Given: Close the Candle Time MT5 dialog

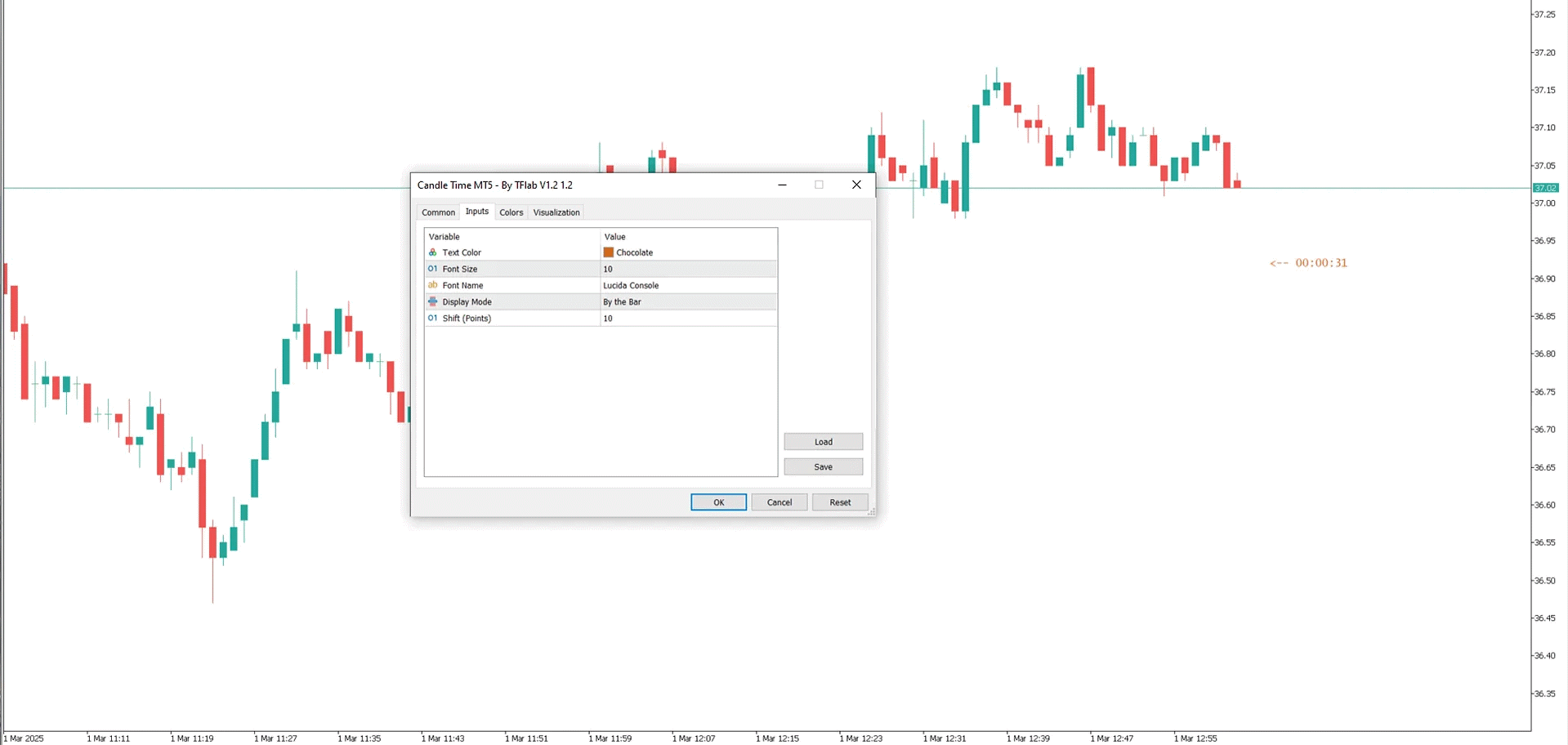Looking at the screenshot, I should tap(856, 185).
